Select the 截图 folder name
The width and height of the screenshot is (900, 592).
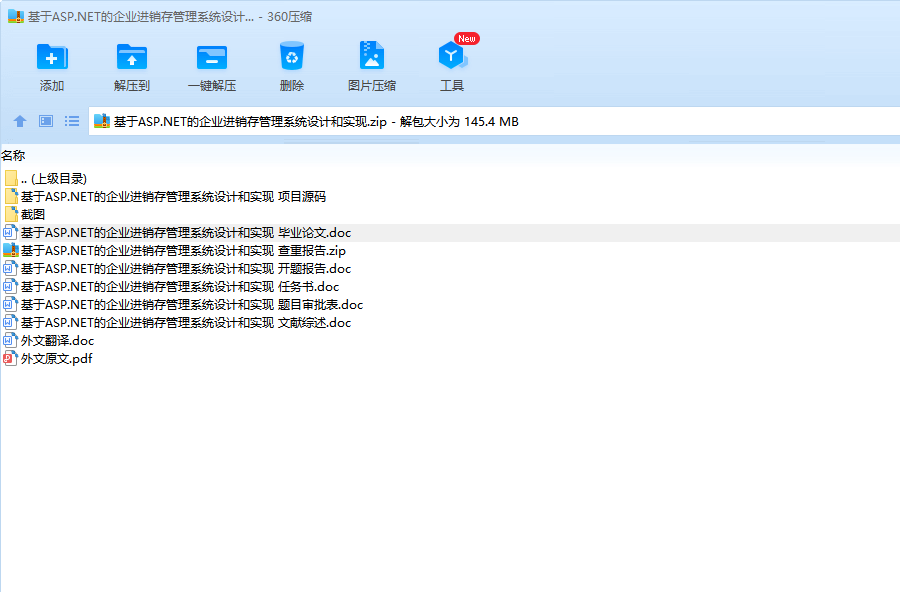pos(33,214)
